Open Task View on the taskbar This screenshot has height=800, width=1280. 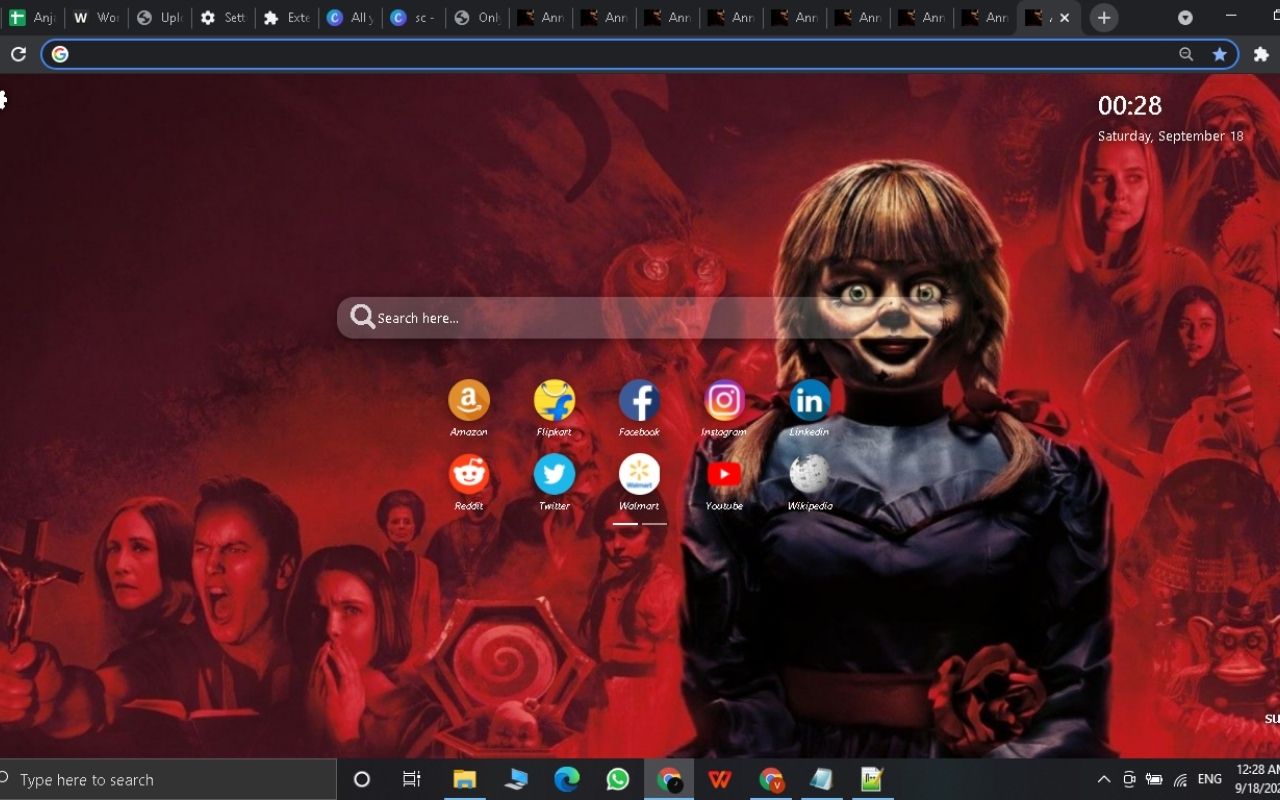[x=412, y=780]
